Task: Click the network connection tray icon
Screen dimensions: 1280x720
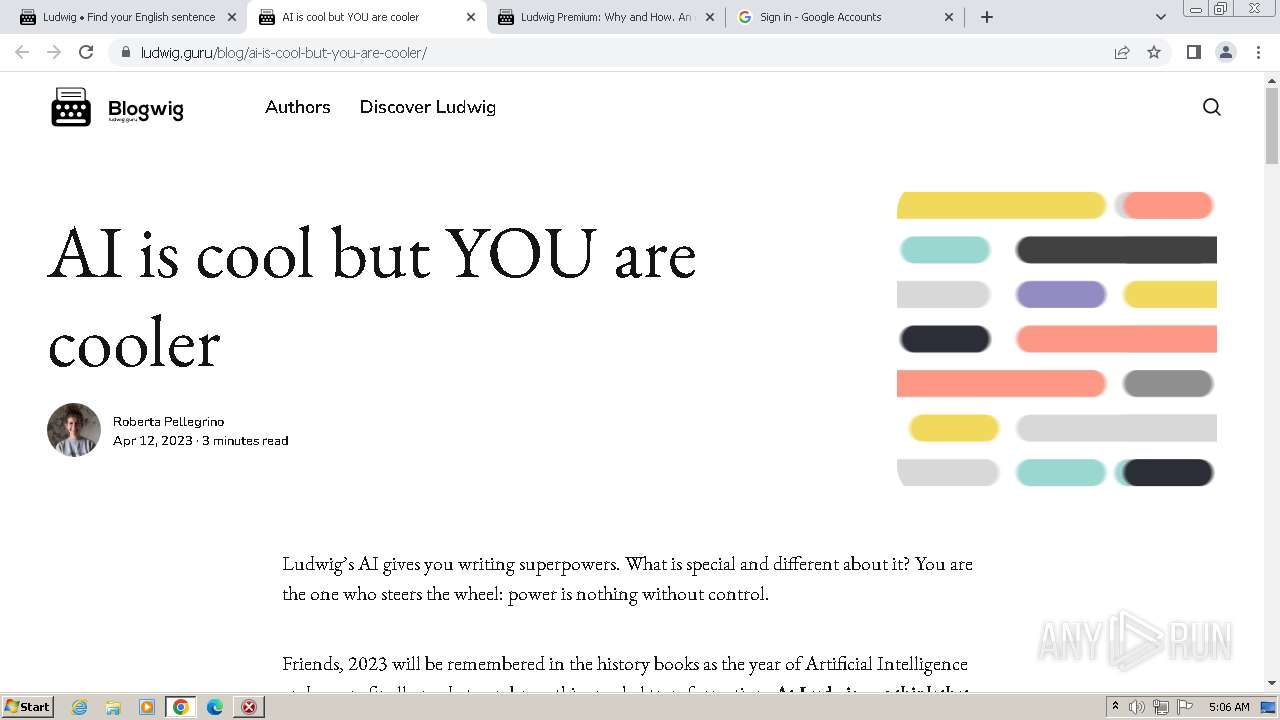Action: [1161, 707]
